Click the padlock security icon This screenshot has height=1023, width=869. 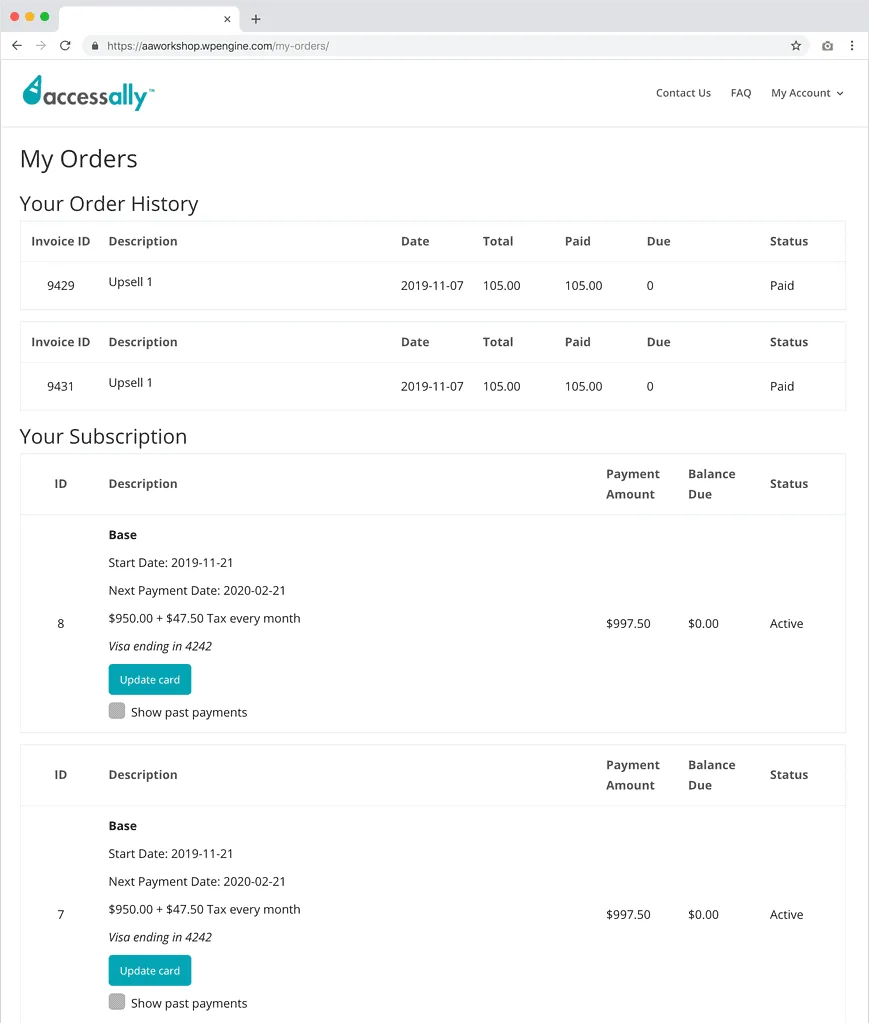(95, 45)
